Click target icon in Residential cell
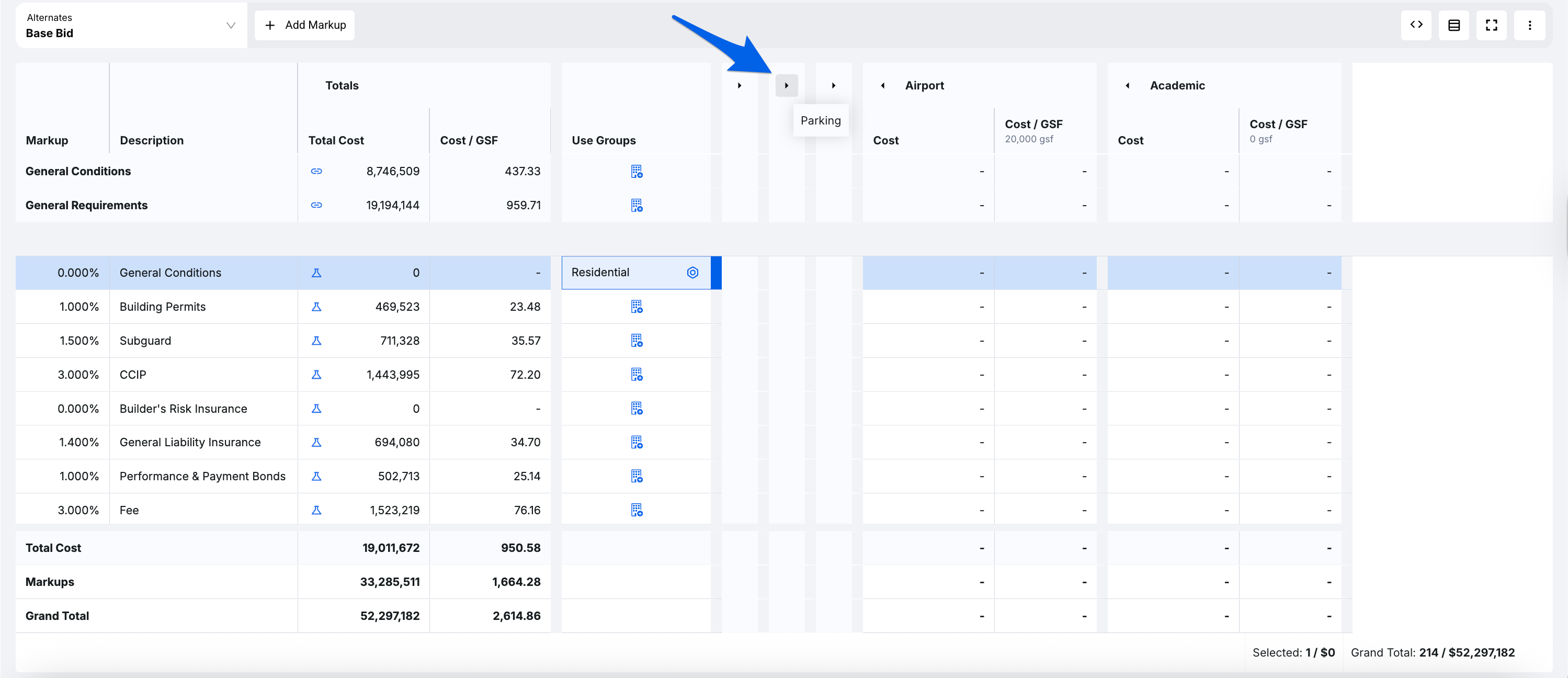 click(x=692, y=273)
